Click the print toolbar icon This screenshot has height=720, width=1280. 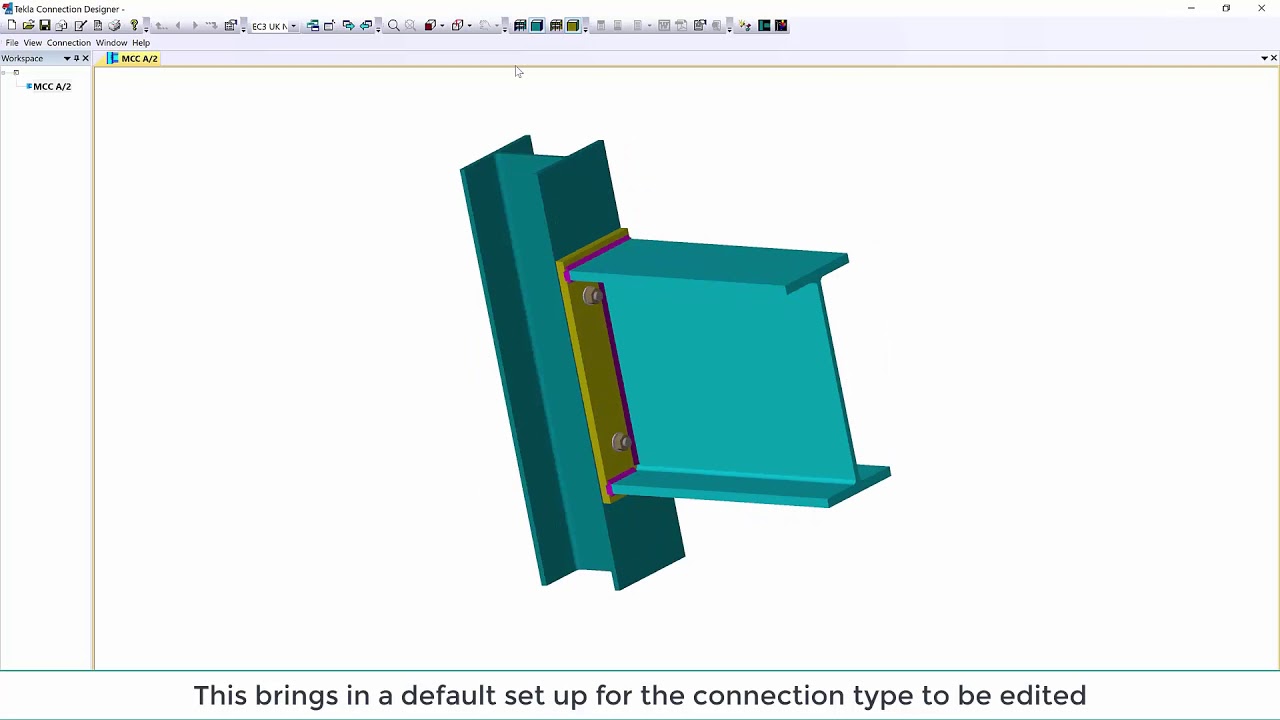click(115, 25)
